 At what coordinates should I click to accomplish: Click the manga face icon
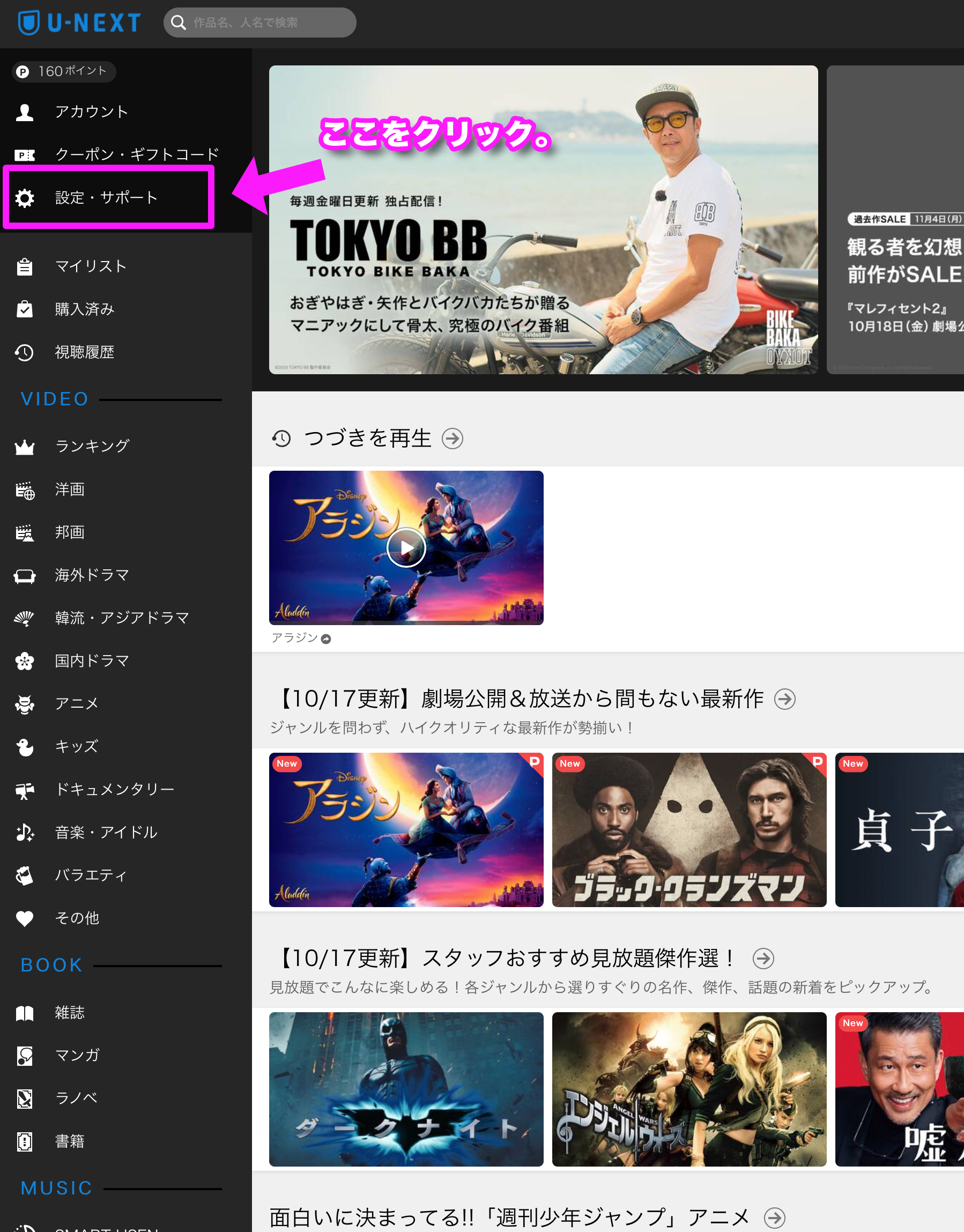(24, 1056)
